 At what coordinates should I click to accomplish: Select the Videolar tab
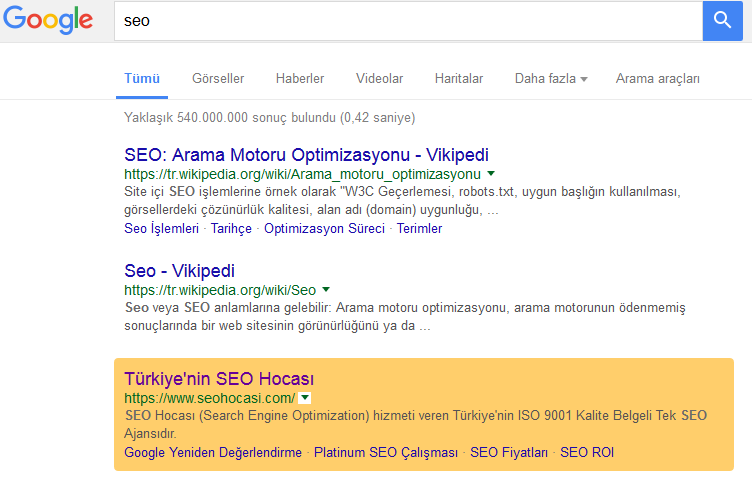pos(379,78)
